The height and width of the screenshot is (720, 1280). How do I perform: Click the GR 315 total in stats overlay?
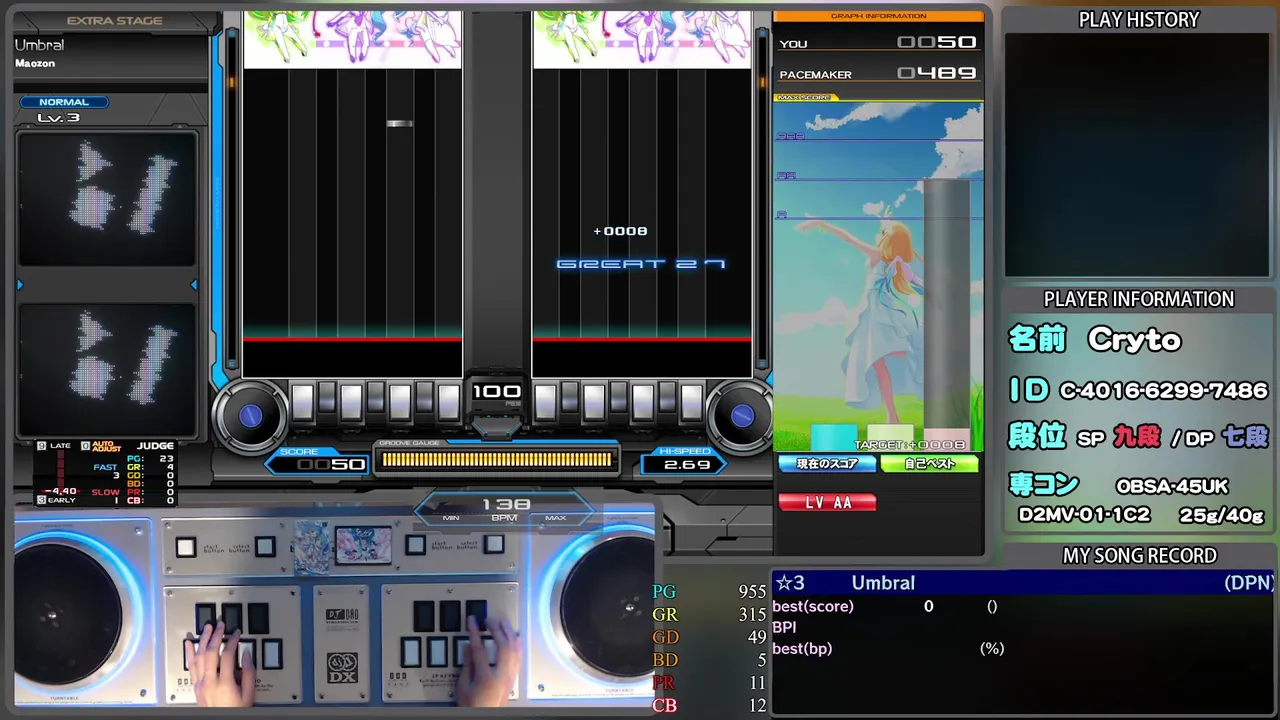point(709,615)
